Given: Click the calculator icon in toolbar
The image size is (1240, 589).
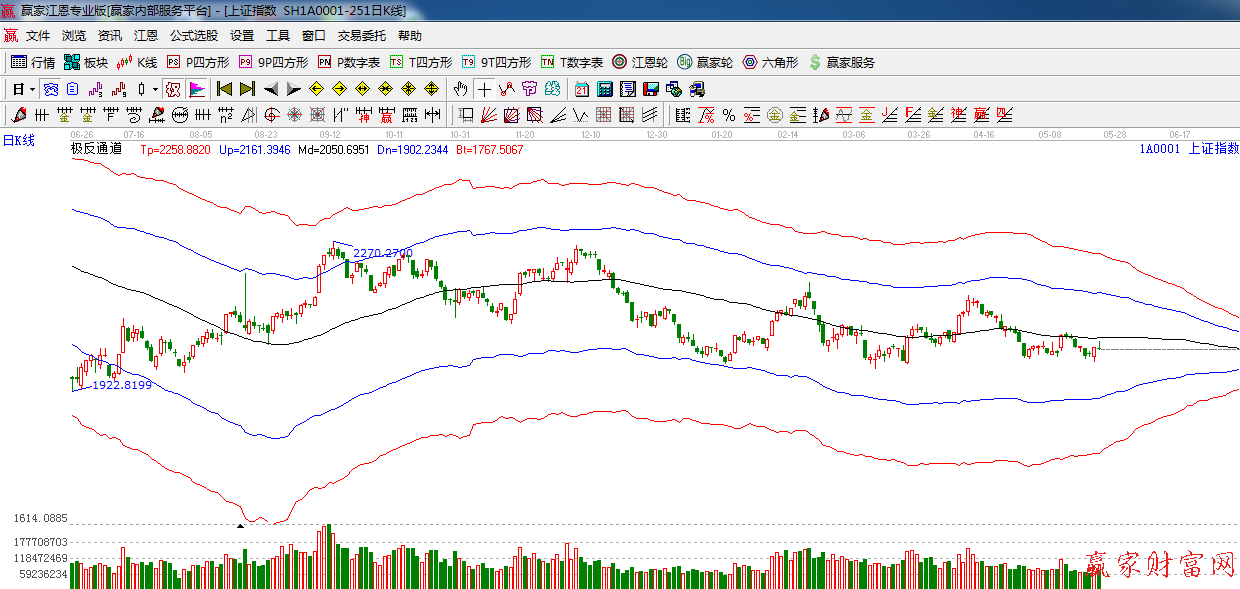Looking at the screenshot, I should point(604,89).
